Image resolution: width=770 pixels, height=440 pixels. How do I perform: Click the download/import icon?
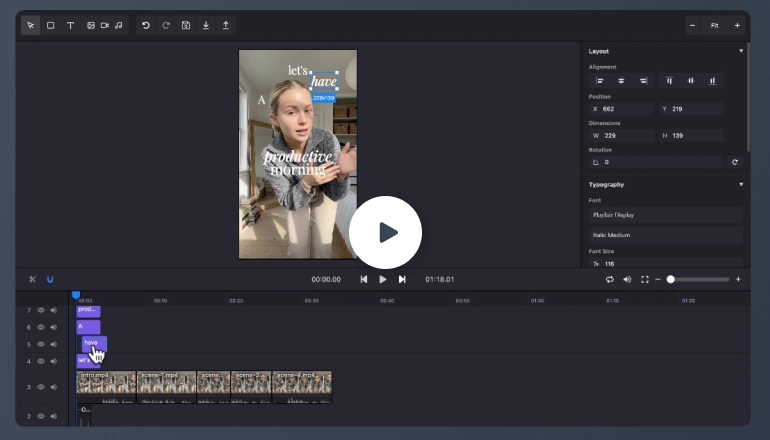[x=206, y=26]
